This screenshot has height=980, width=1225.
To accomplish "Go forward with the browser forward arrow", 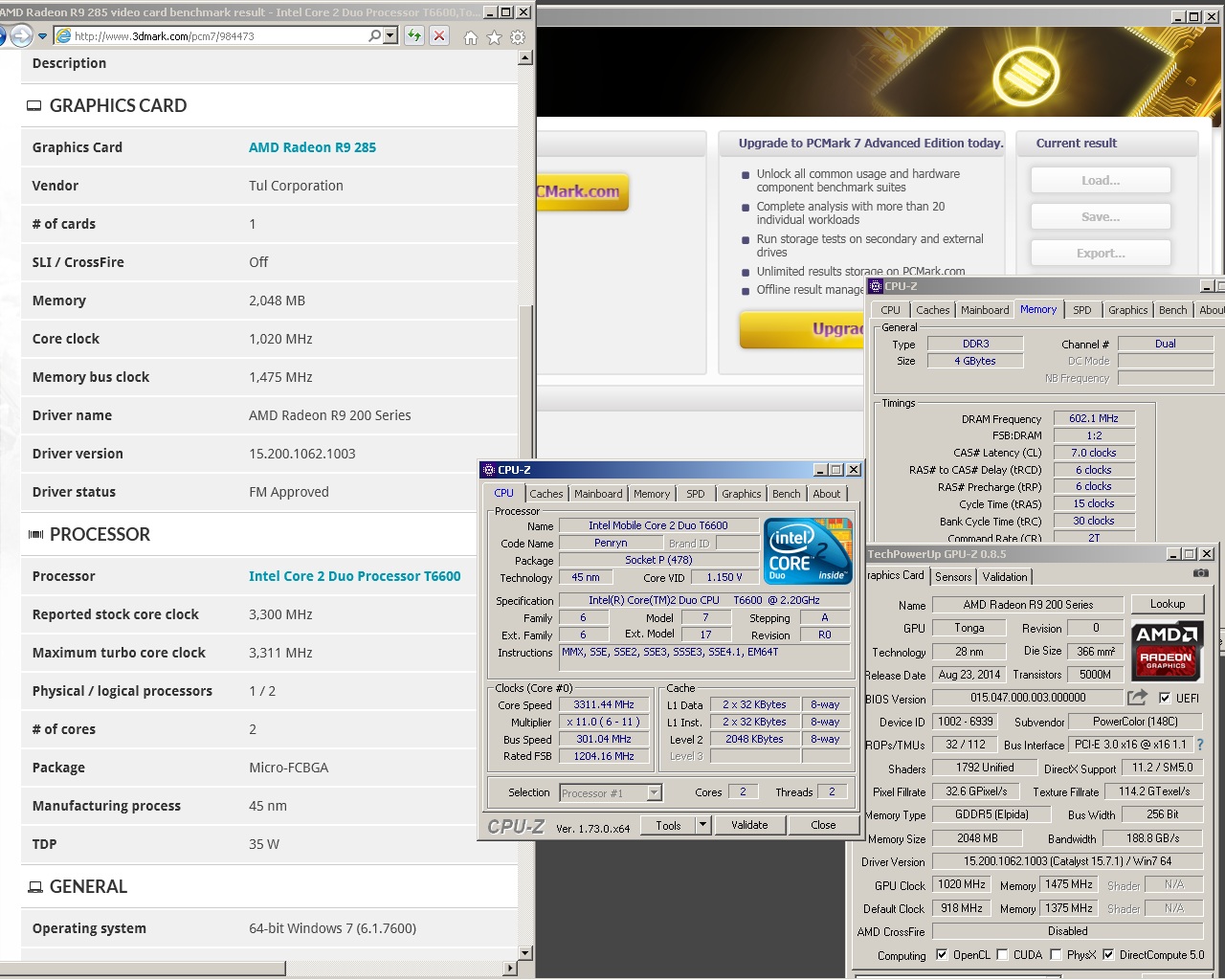I will 21,36.
